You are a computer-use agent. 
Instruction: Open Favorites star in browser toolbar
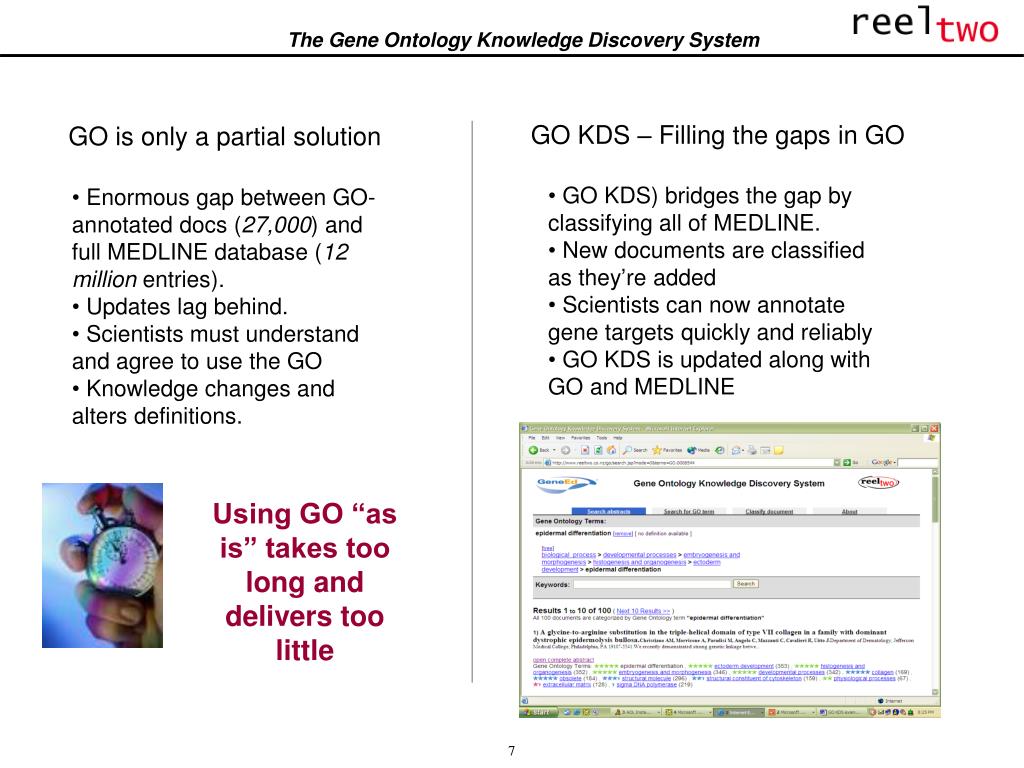pos(667,450)
